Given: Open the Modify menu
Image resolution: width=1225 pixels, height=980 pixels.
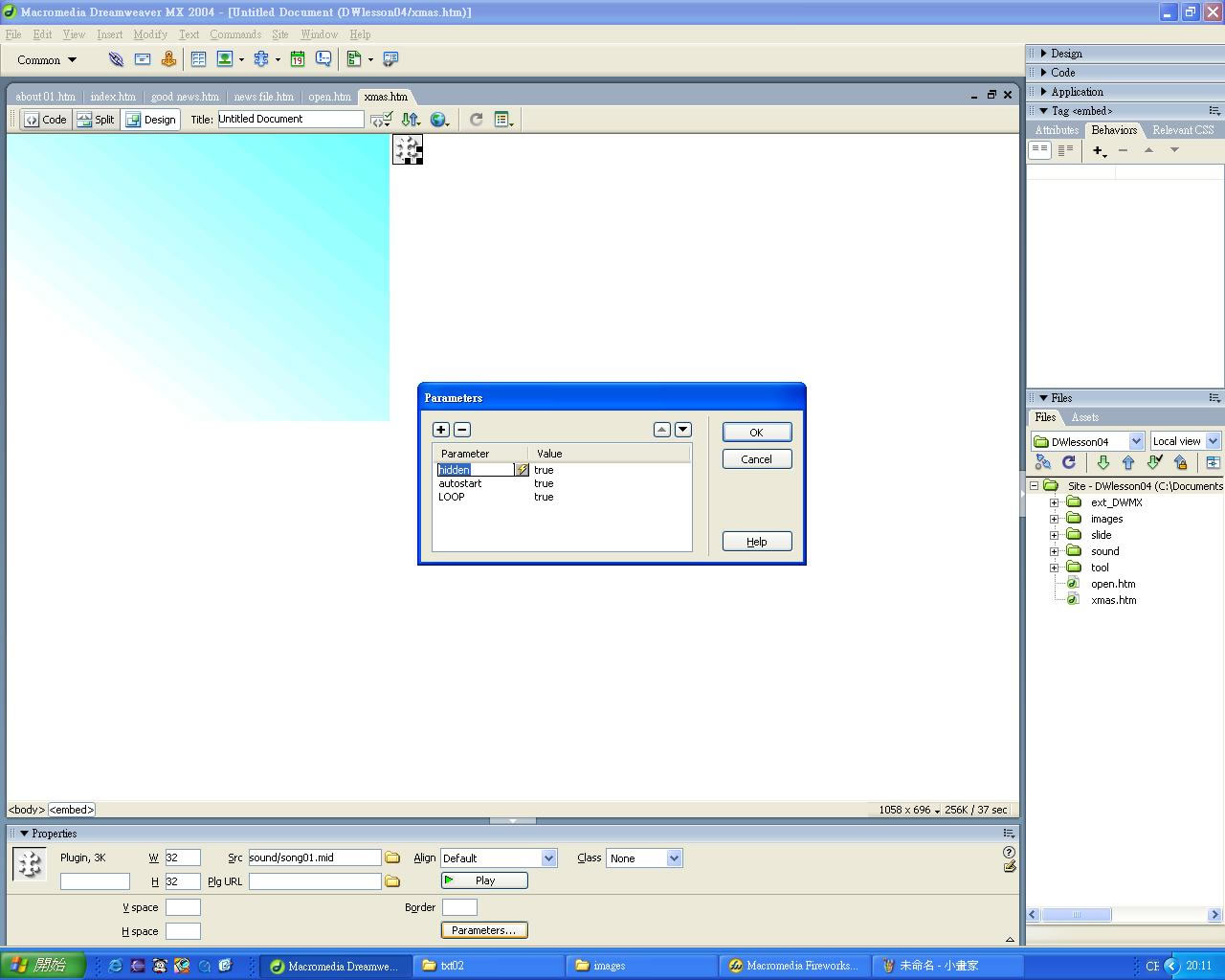Looking at the screenshot, I should point(150,34).
